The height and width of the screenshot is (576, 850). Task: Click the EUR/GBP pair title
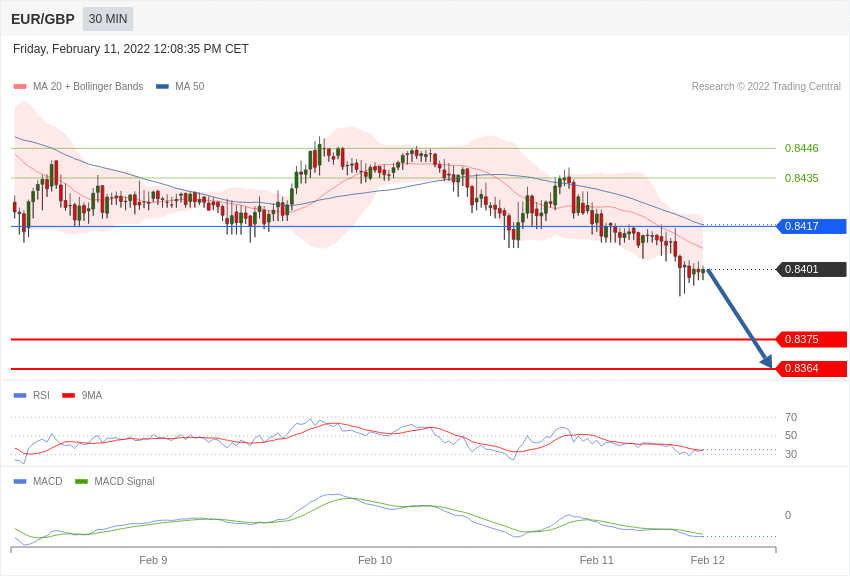[x=43, y=20]
